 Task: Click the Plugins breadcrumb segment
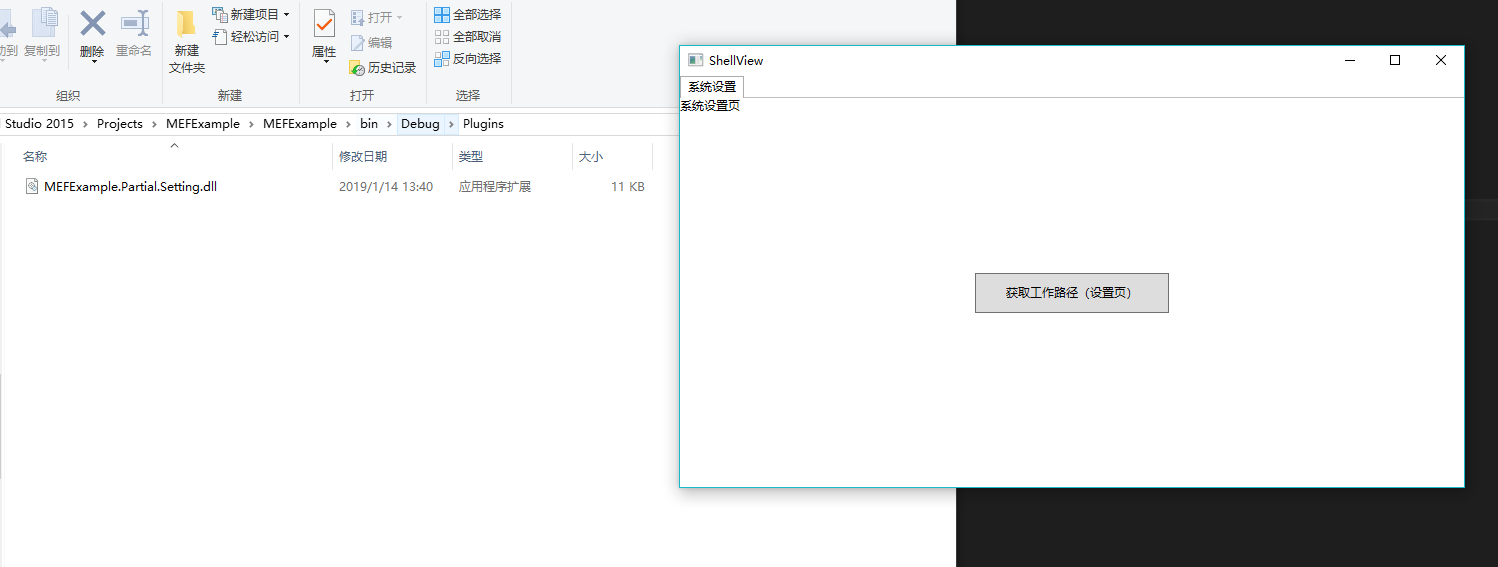483,124
